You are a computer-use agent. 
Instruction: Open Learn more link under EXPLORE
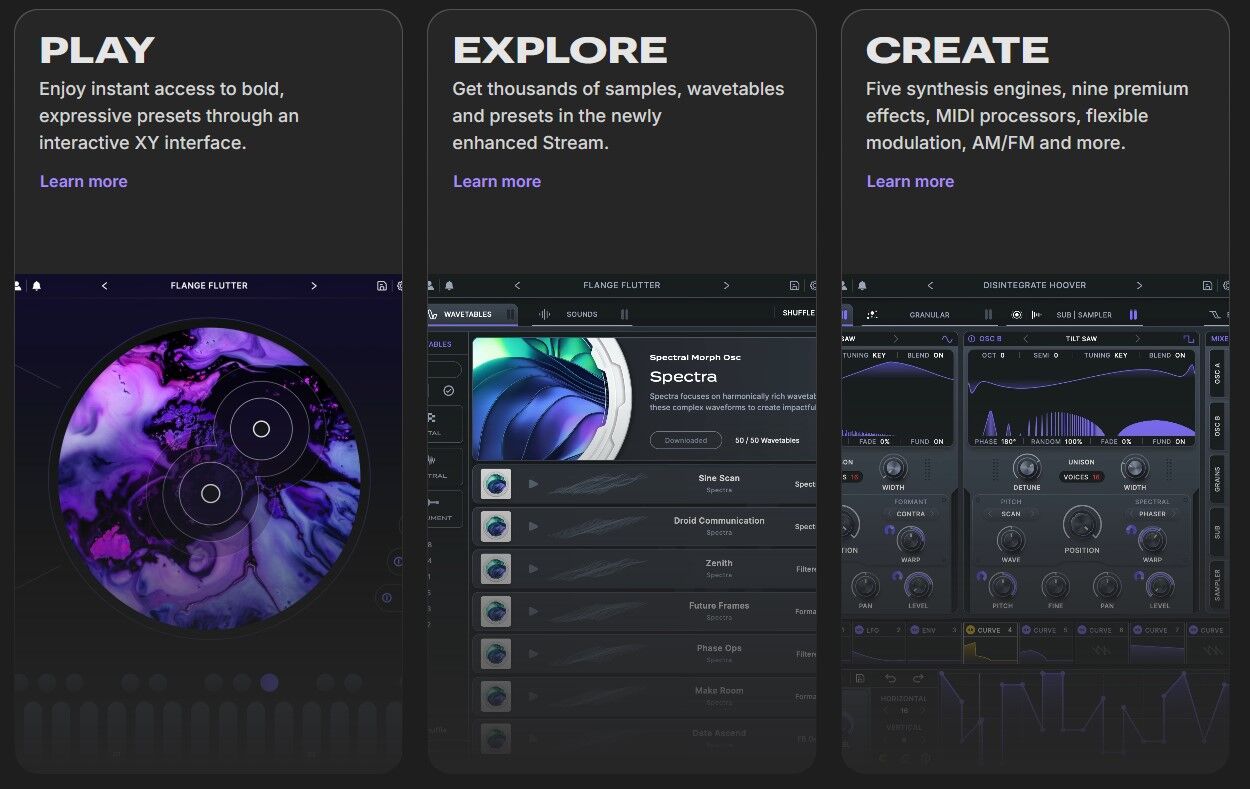(x=497, y=181)
